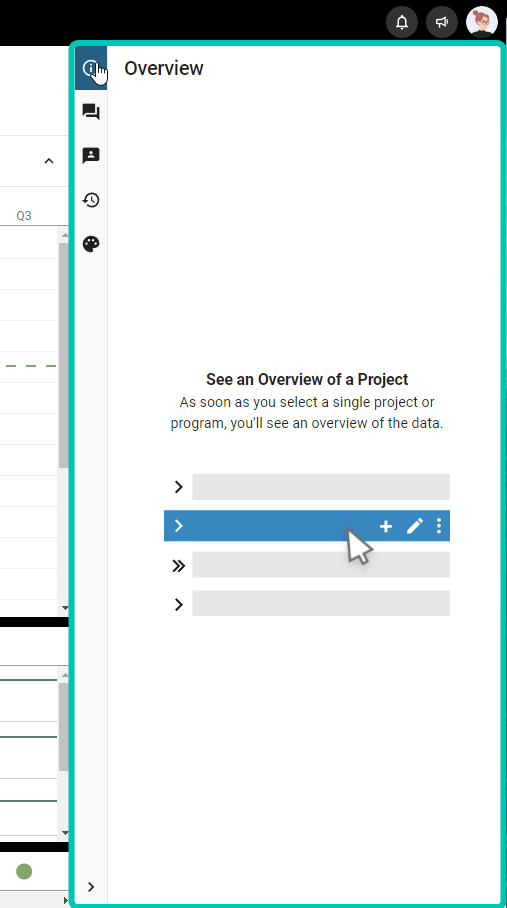507x908 pixels.
Task: Show the history clock panel
Action: point(91,200)
